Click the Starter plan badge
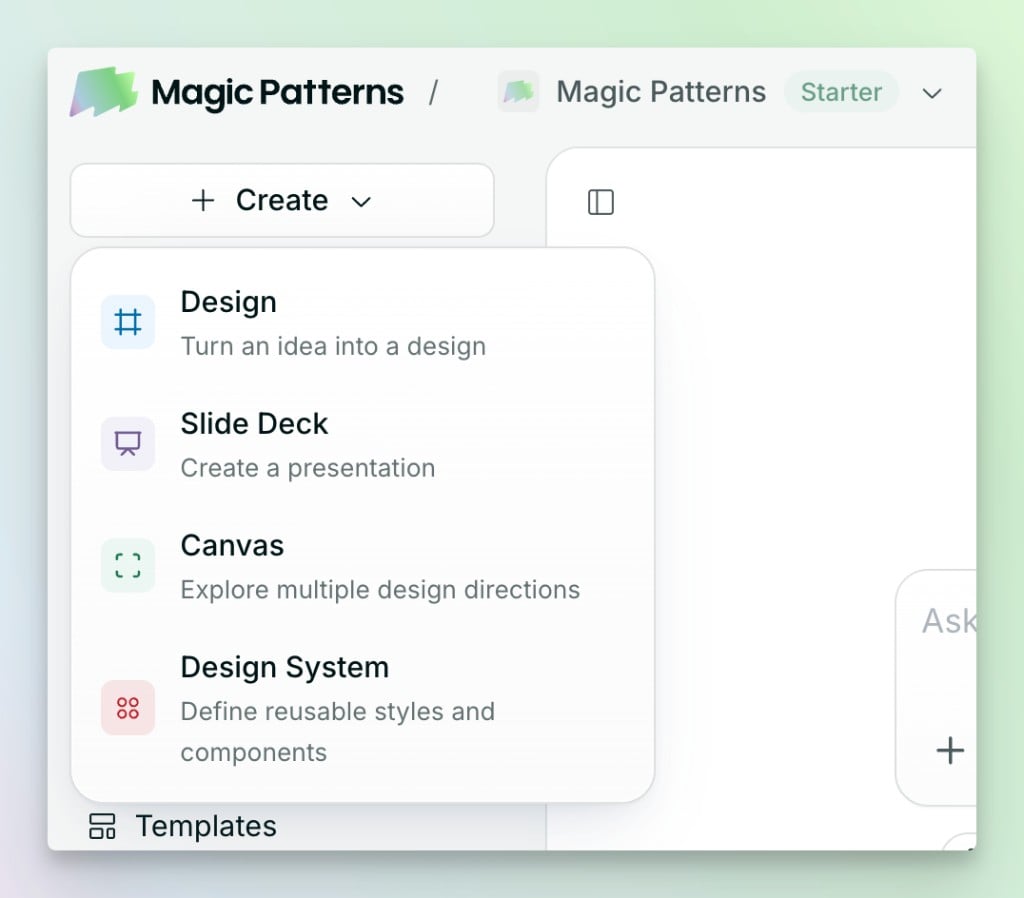This screenshot has width=1024, height=898. click(x=841, y=92)
